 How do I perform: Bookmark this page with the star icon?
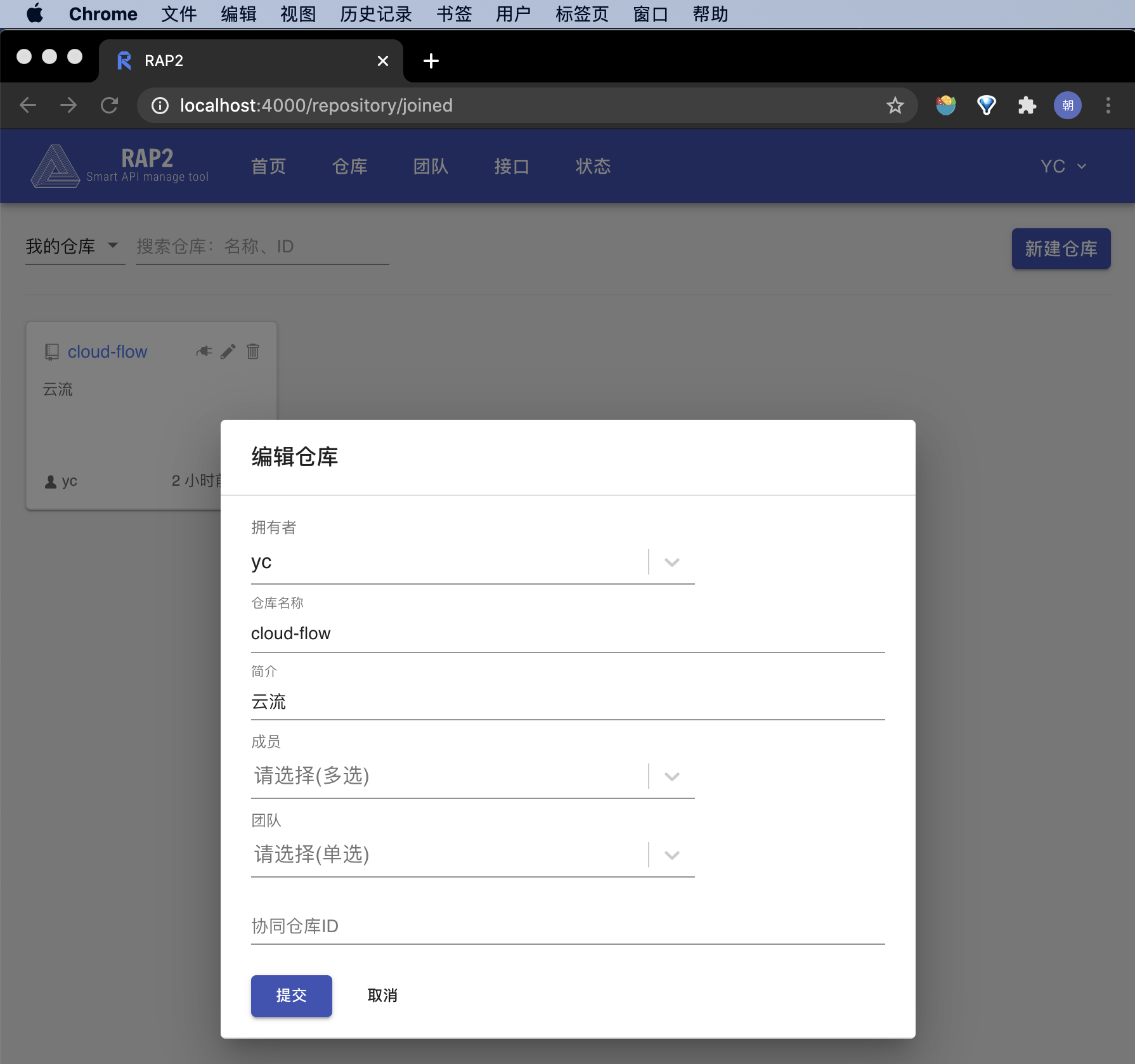(895, 105)
